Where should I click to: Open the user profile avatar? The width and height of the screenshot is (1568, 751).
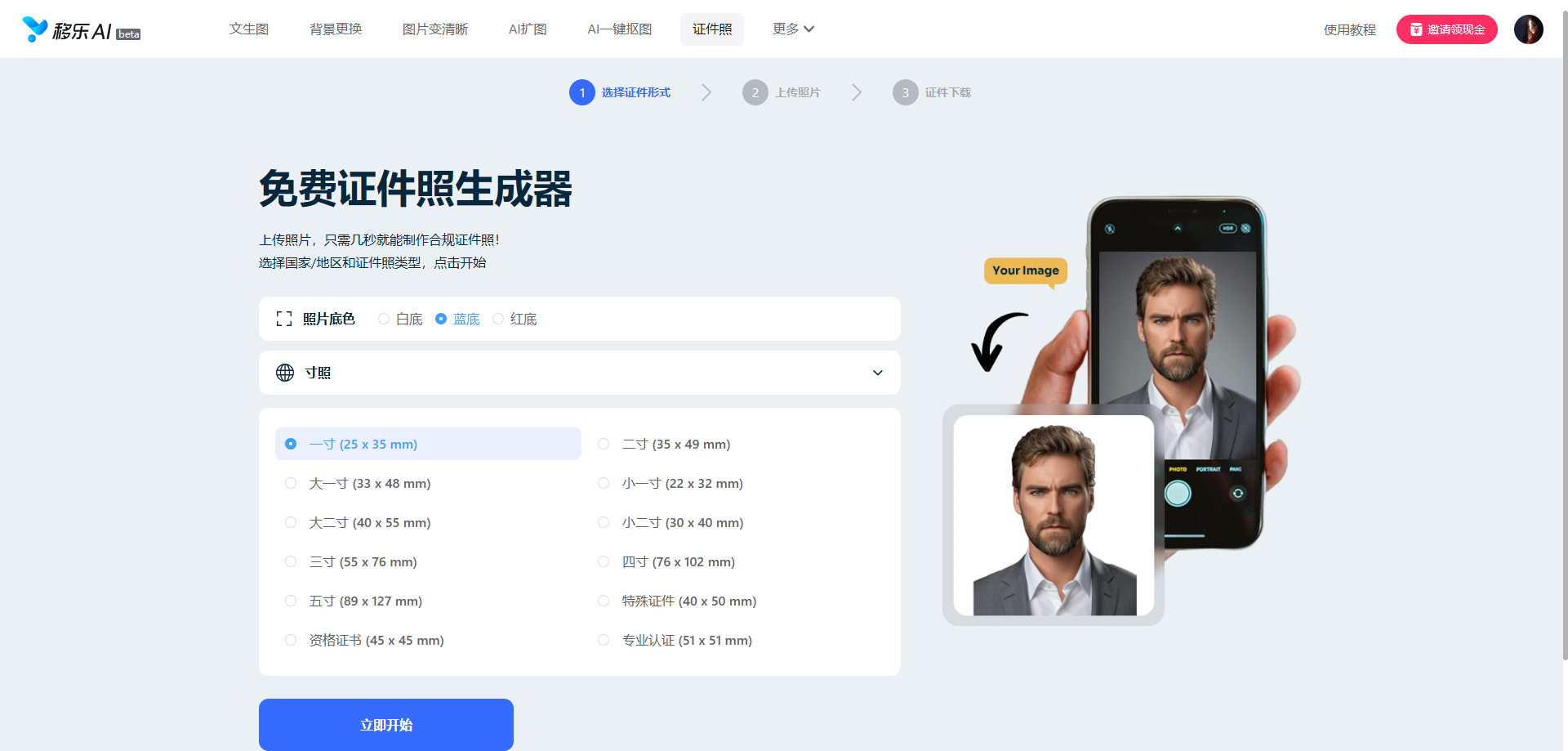coord(1528,29)
